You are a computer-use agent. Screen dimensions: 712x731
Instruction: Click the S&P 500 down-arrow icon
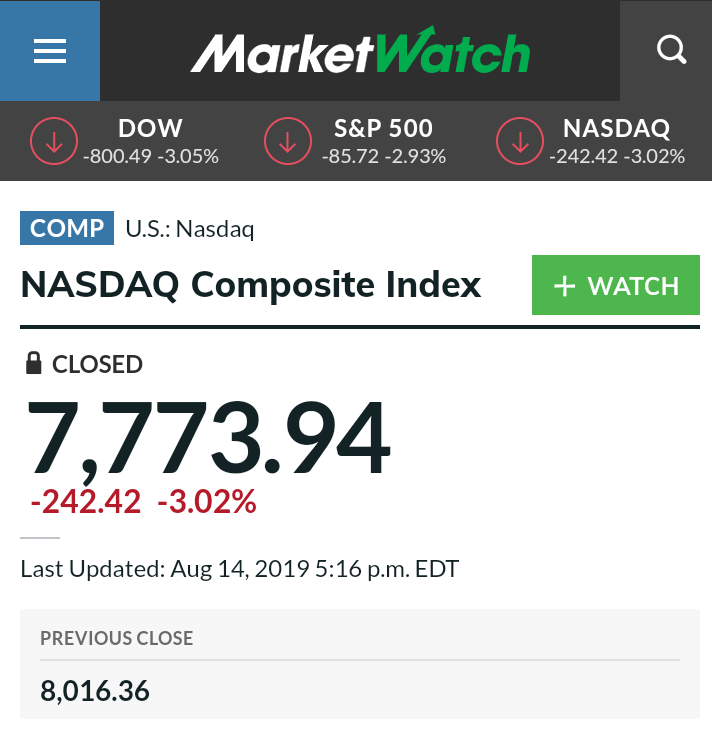tap(288, 142)
